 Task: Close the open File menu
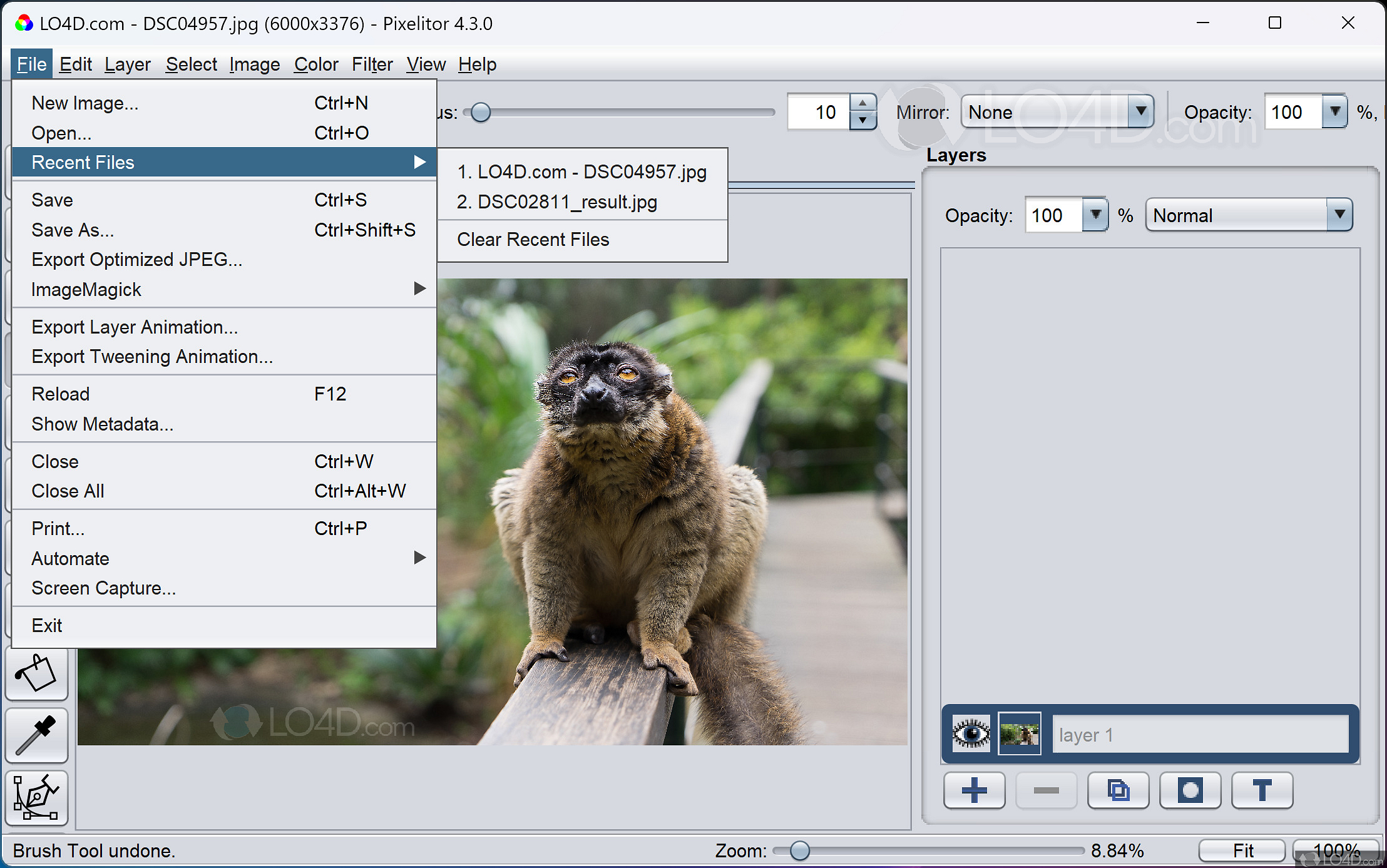click(x=32, y=64)
